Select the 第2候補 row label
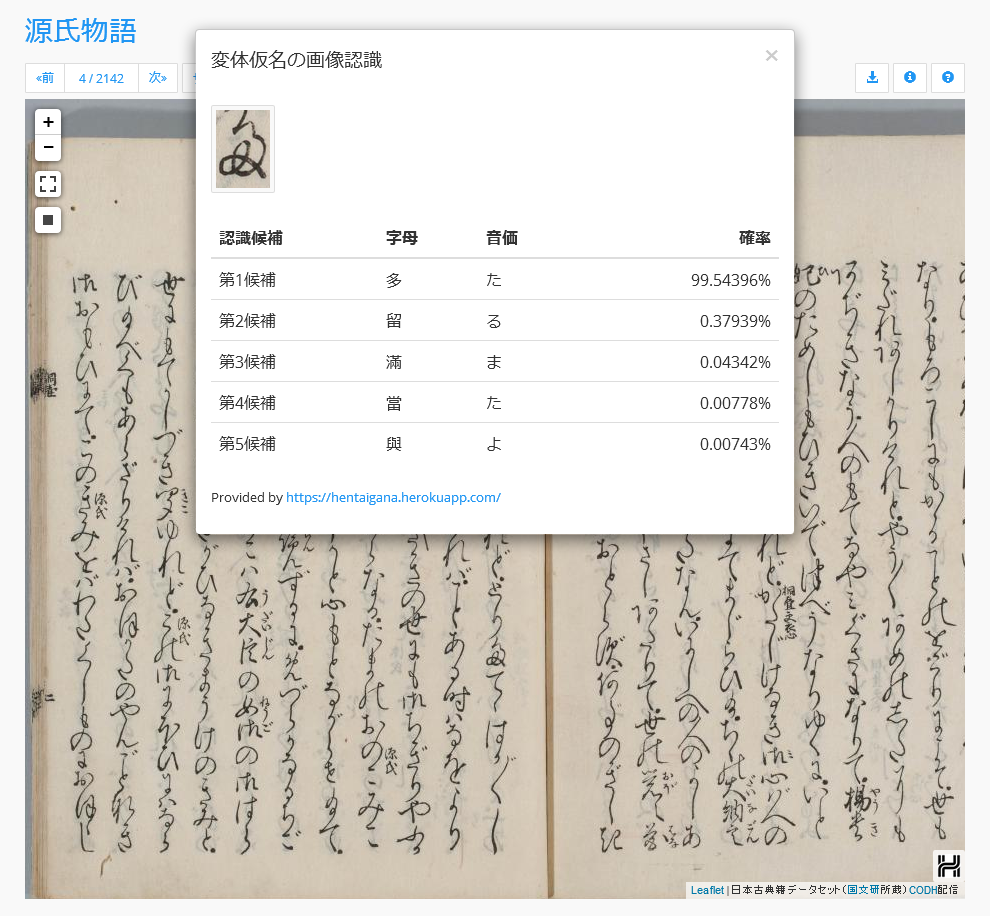Image resolution: width=990 pixels, height=916 pixels. pos(248,321)
